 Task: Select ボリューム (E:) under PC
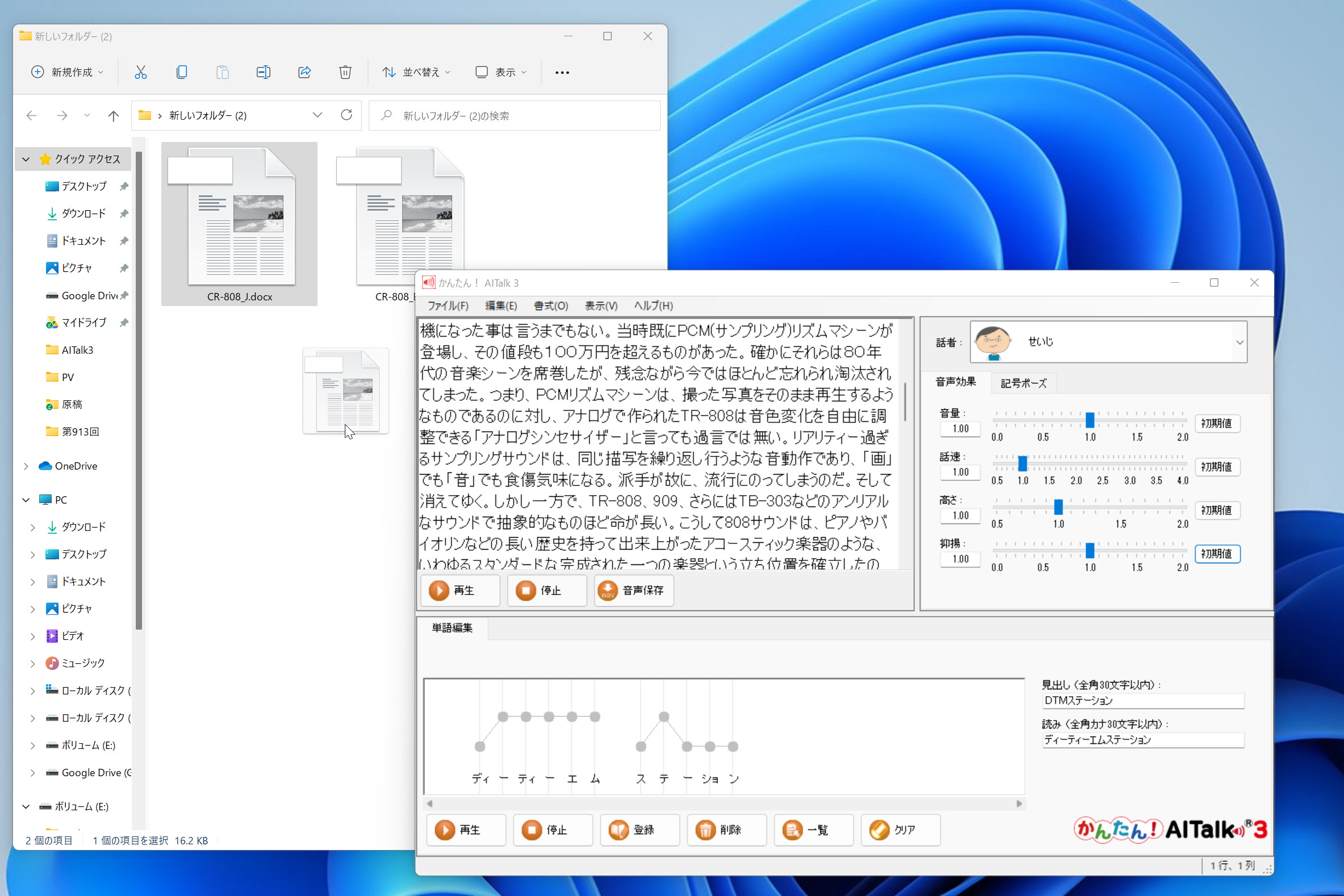pos(80,745)
